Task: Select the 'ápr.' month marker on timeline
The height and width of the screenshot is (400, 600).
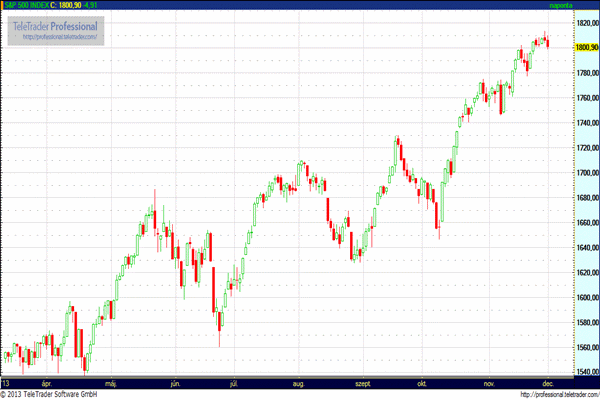Action: 47,384
